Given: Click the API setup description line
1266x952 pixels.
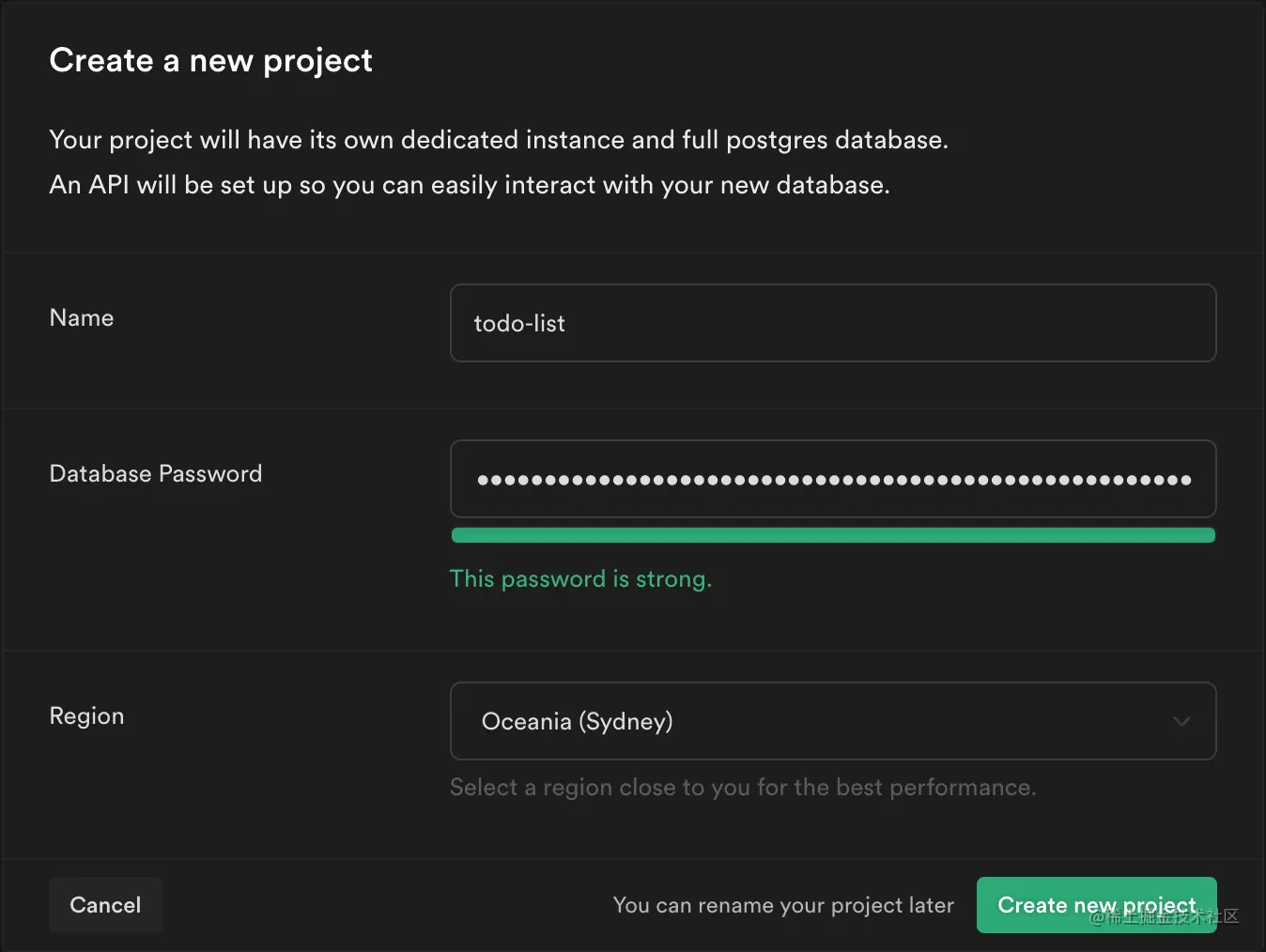Looking at the screenshot, I should (470, 184).
